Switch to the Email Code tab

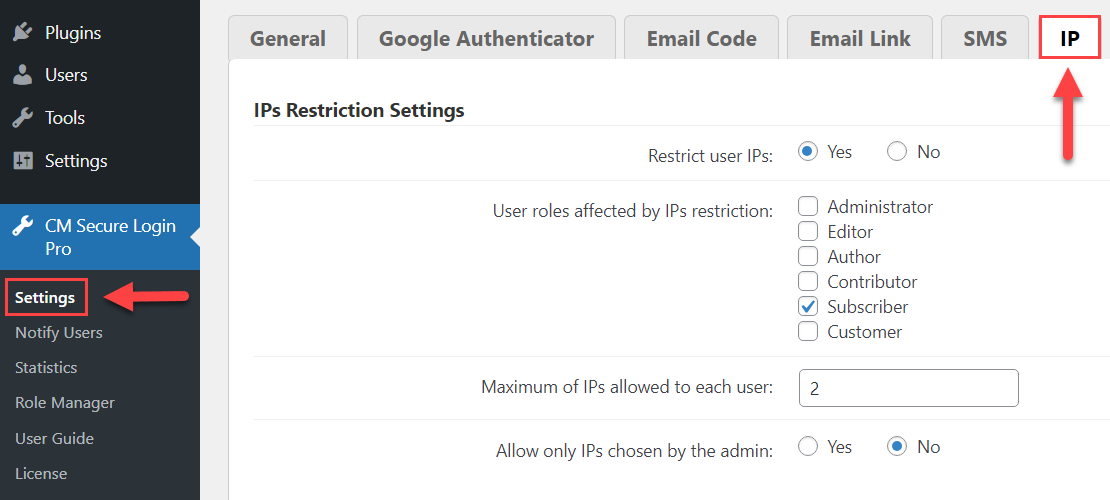pyautogui.click(x=702, y=38)
